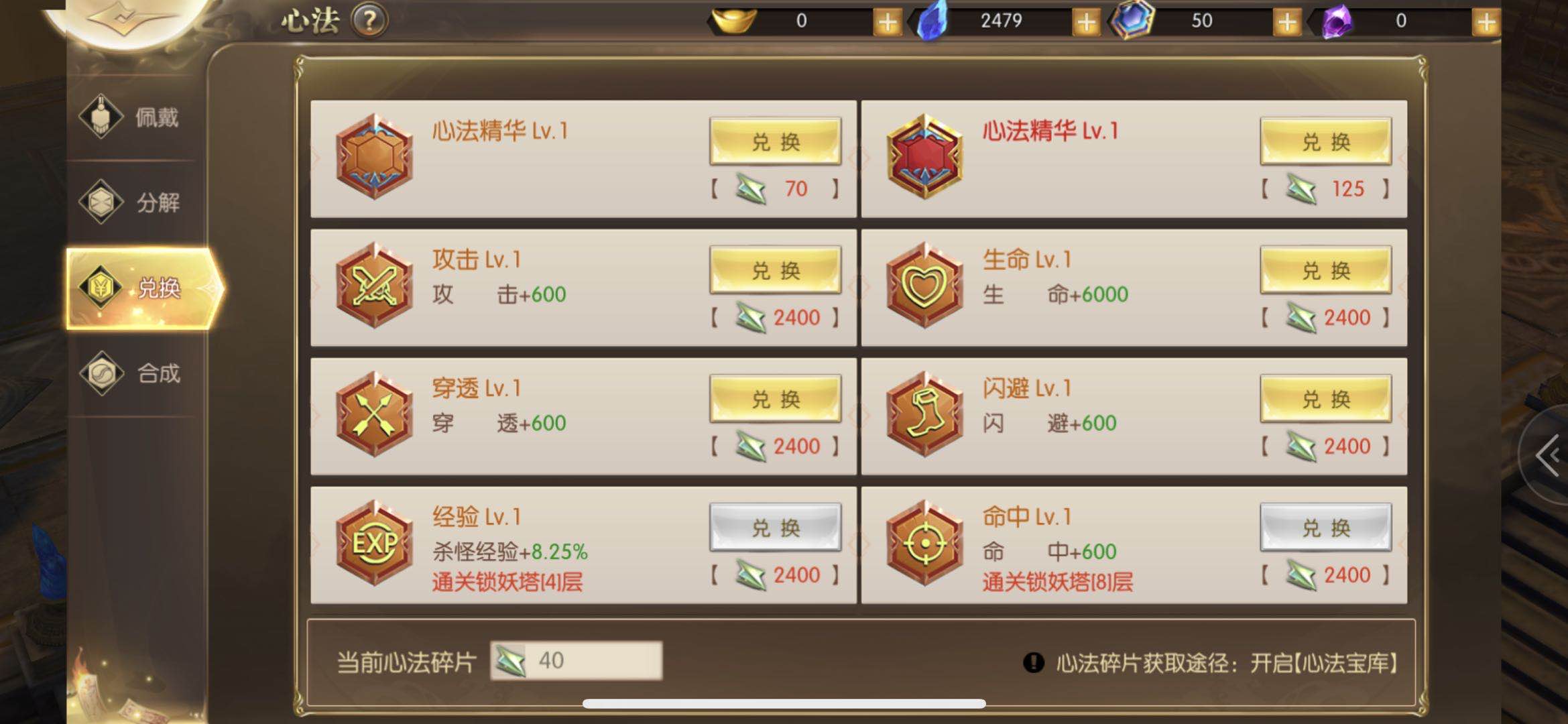Select the highlighted 兑换 sidebar tab
Viewport: 1568px width, 724px height.
(x=144, y=288)
